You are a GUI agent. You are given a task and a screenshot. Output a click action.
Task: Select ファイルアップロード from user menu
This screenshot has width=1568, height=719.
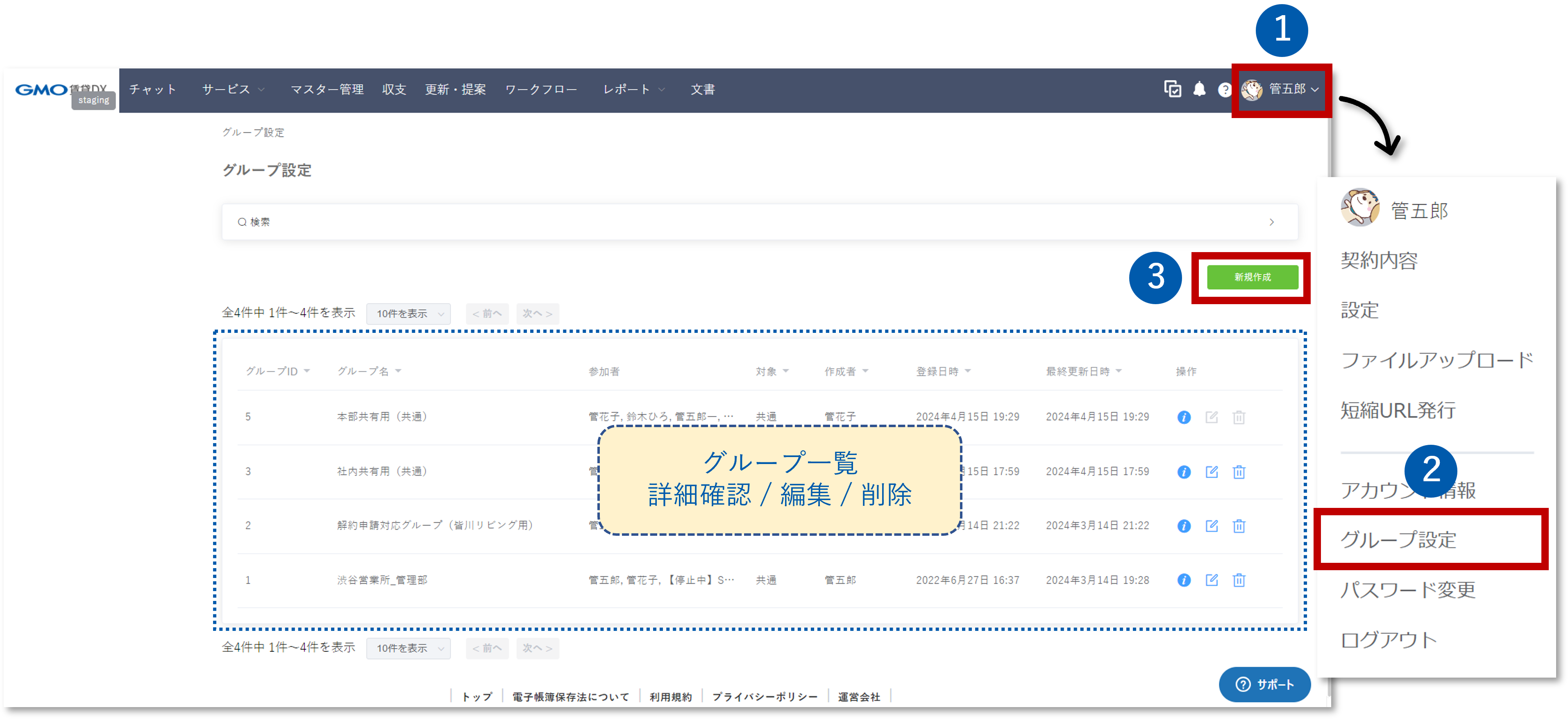click(x=1436, y=360)
